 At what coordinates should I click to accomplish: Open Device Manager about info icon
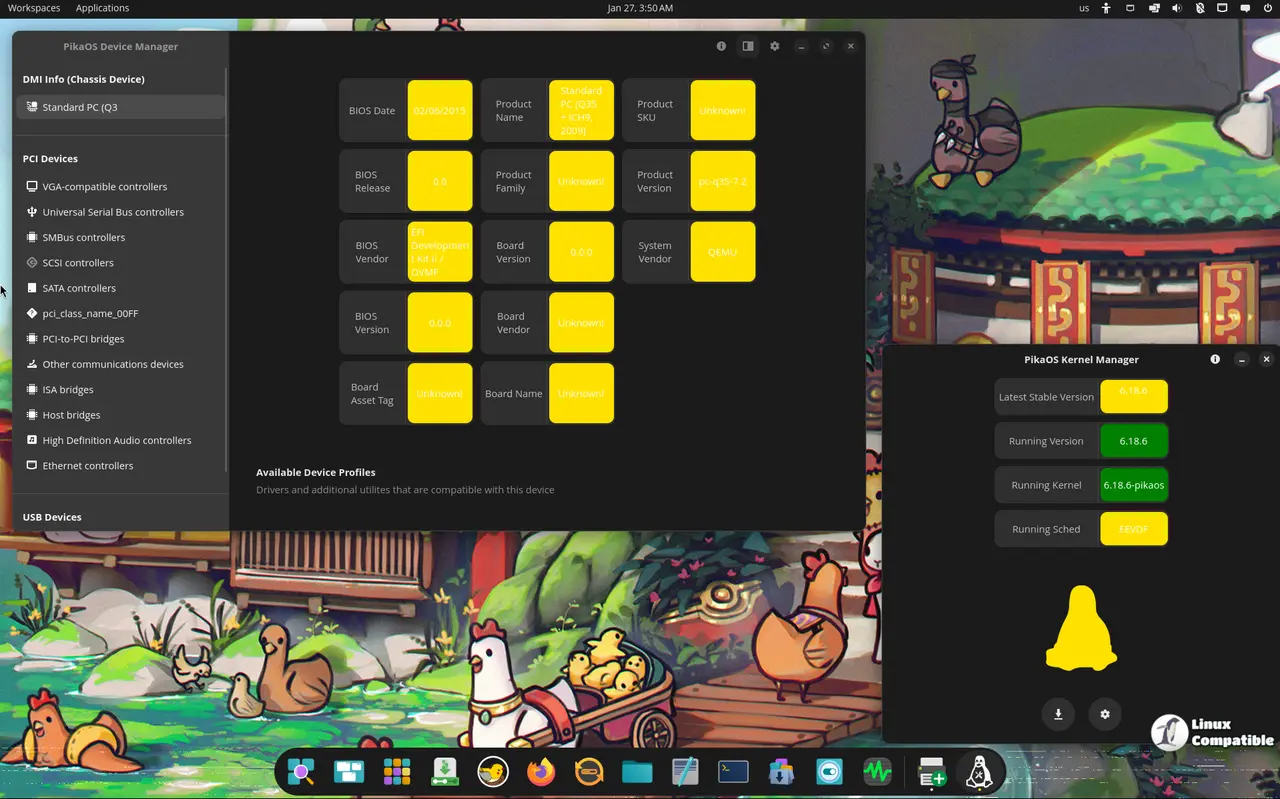tap(721, 46)
